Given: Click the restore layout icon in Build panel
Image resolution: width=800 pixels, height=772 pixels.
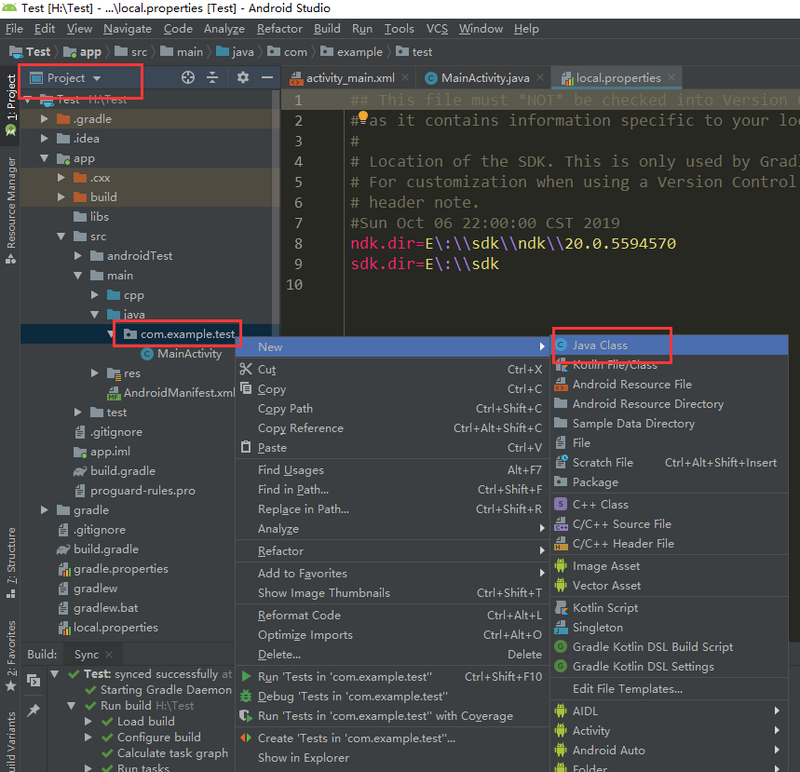Looking at the screenshot, I should [x=33, y=681].
